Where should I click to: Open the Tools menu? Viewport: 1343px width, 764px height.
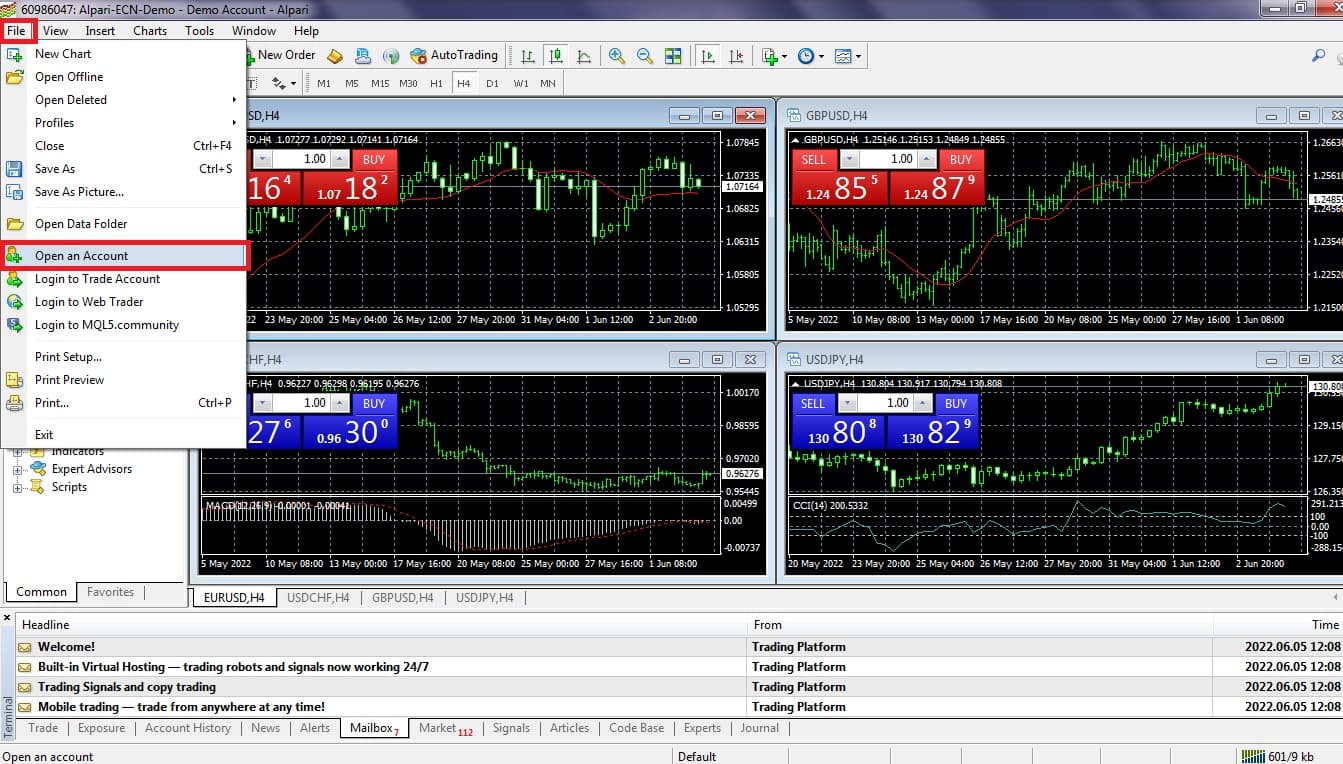pos(199,30)
